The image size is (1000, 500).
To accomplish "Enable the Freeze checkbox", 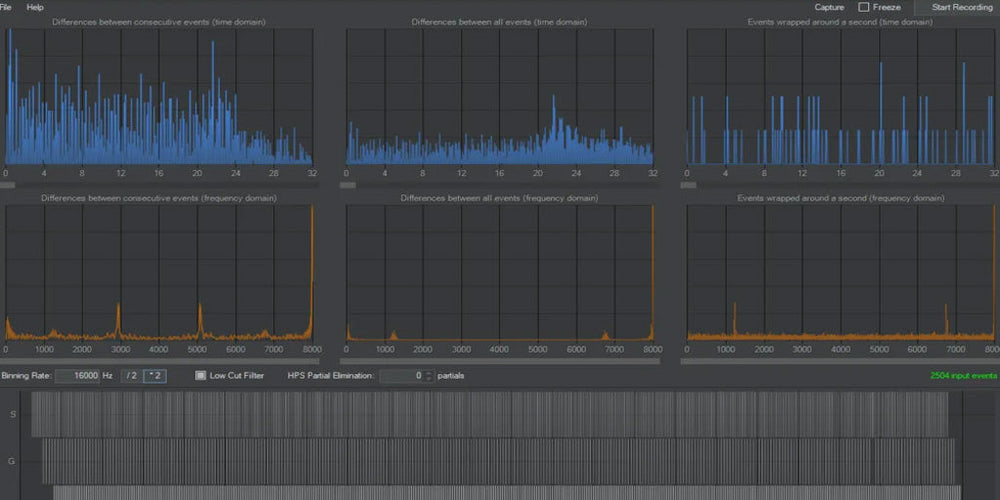I will point(864,7).
